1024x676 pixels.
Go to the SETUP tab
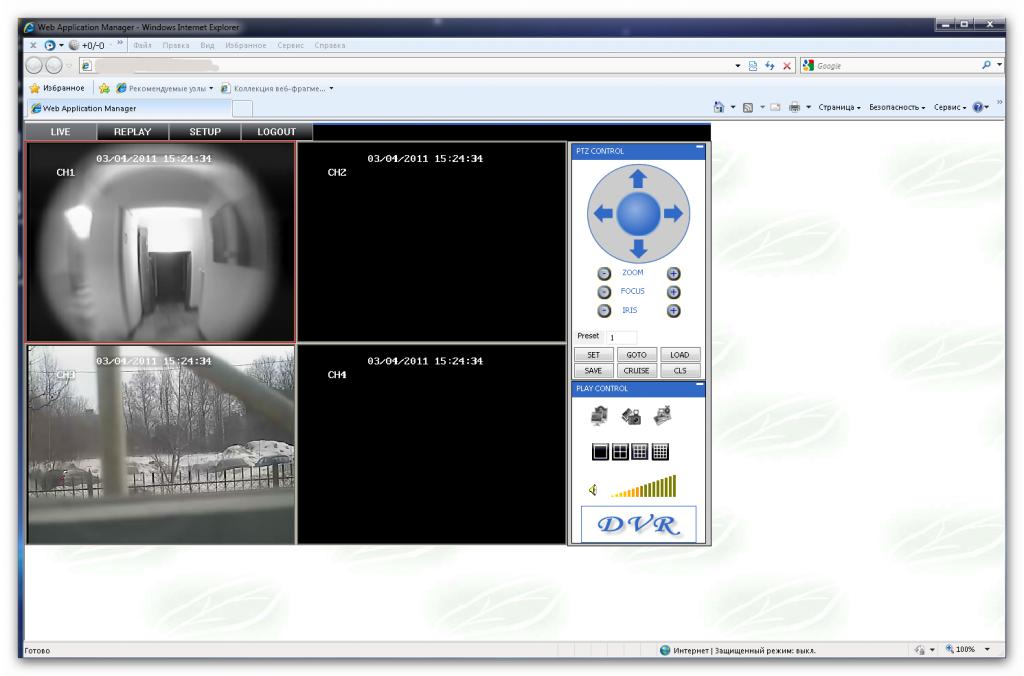[203, 132]
